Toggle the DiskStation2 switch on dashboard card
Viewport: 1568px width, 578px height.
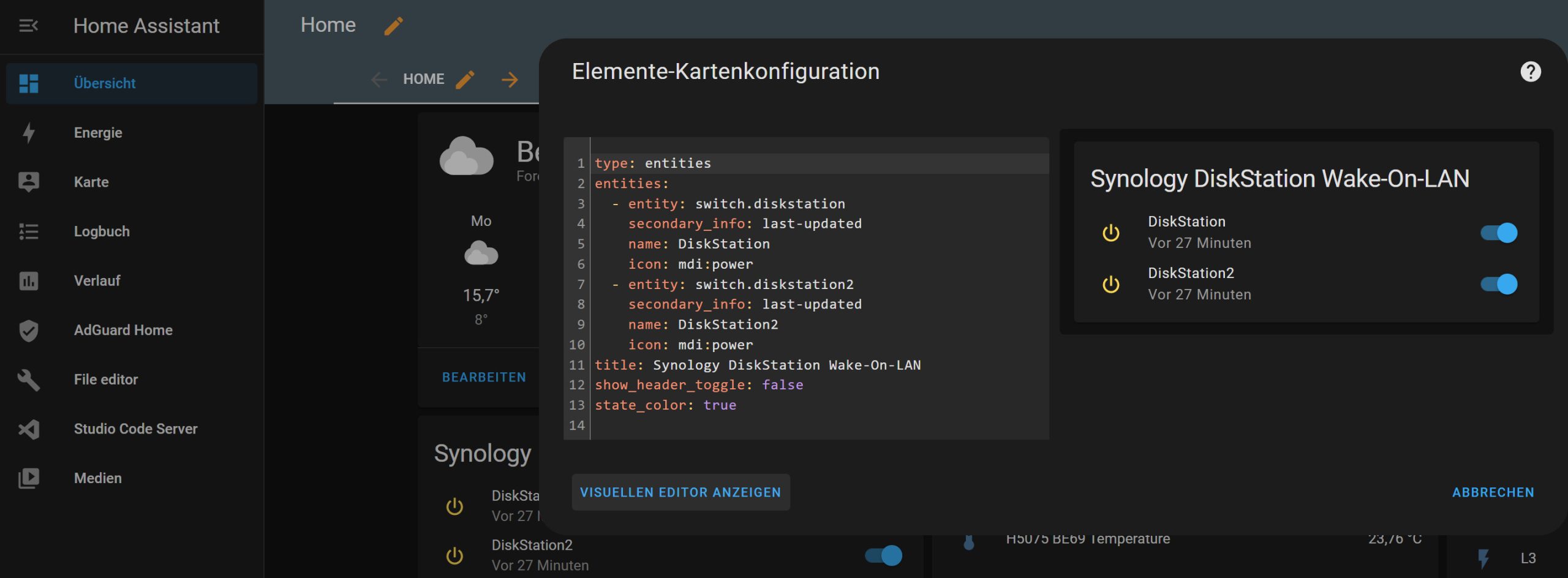click(x=883, y=555)
